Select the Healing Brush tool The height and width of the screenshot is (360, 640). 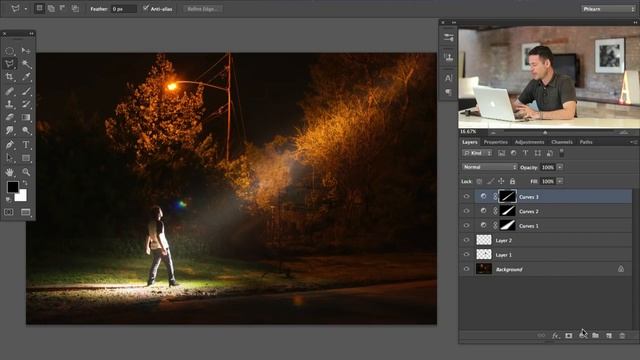coord(9,91)
